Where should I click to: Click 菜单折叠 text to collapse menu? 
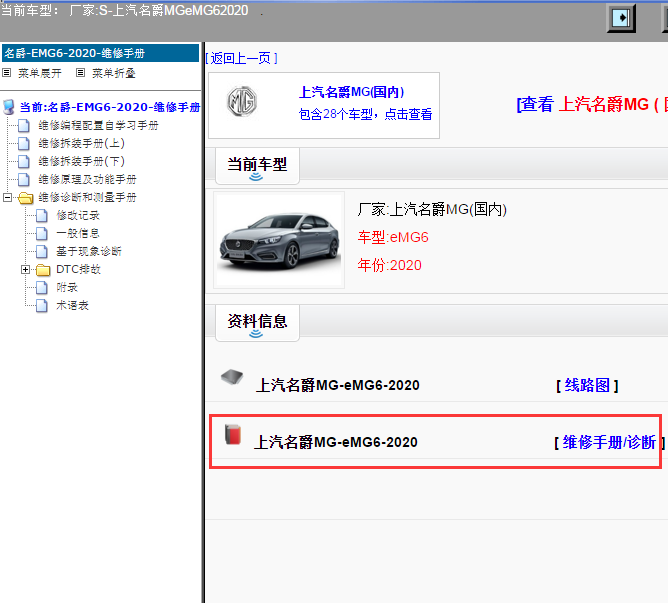click(114, 73)
